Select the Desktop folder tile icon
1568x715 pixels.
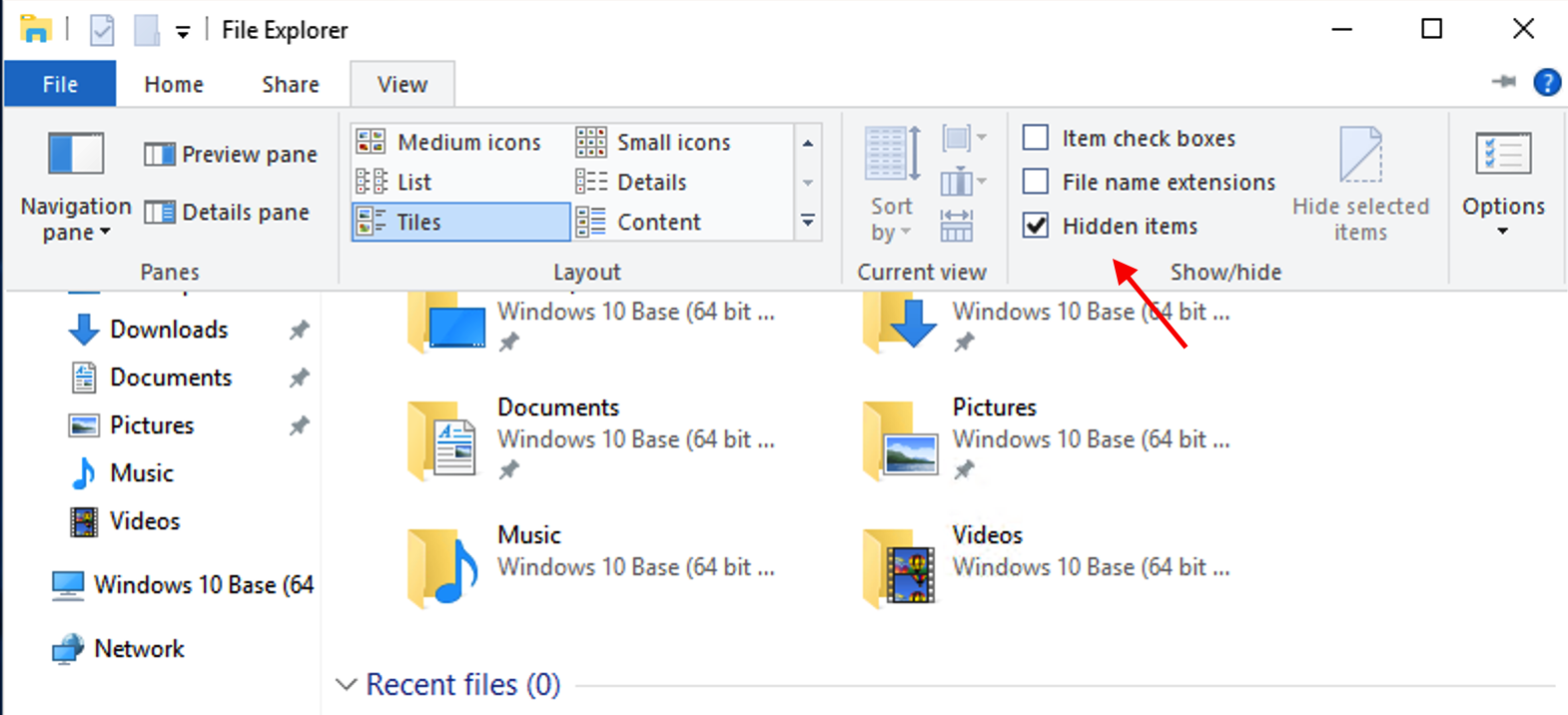point(446,322)
